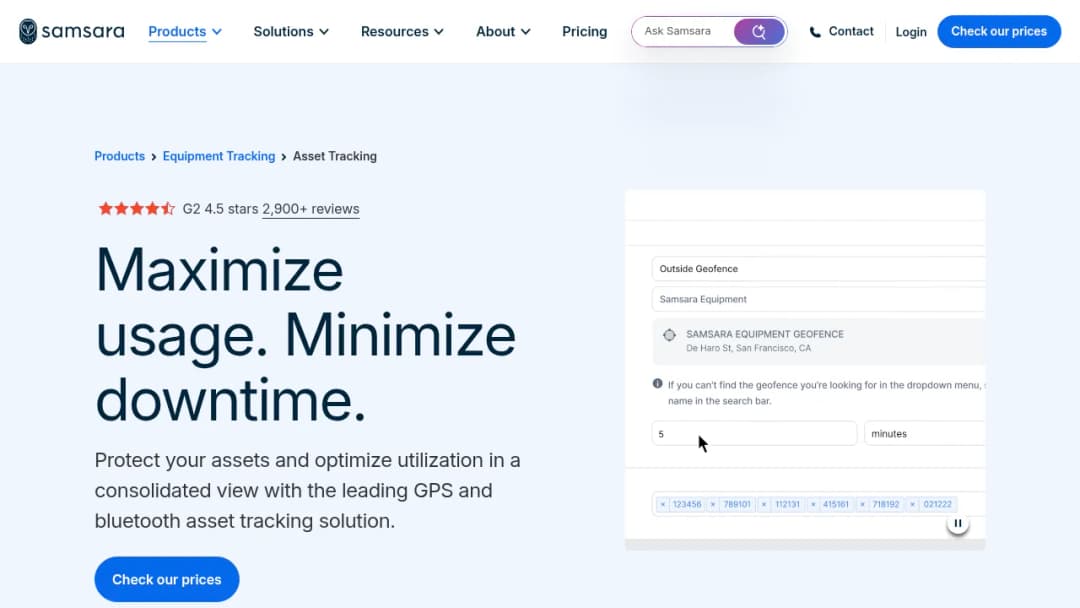Image resolution: width=1080 pixels, height=608 pixels.
Task: Focus the Ask Samsara search field
Action: [x=682, y=32]
